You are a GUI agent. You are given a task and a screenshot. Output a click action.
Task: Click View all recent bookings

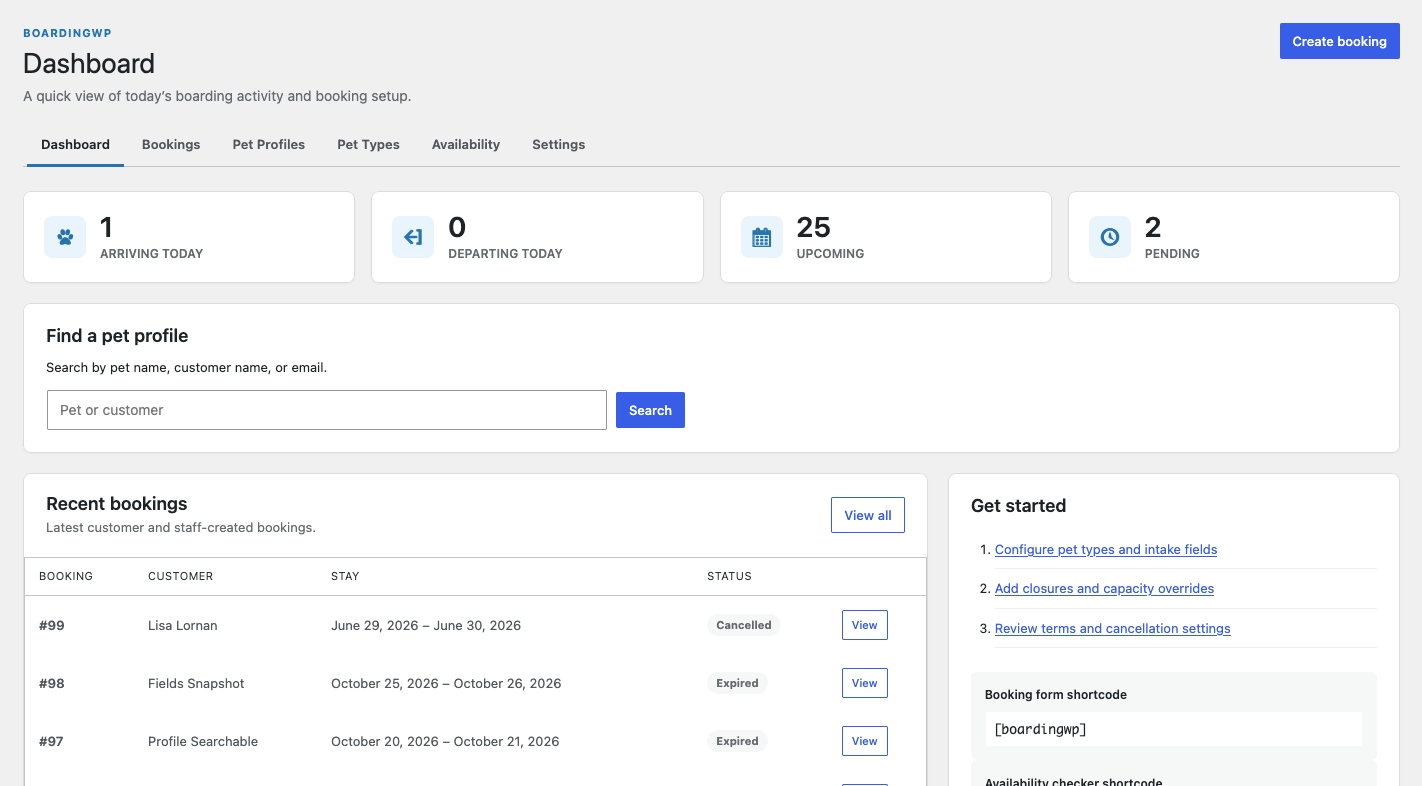pyautogui.click(x=867, y=515)
